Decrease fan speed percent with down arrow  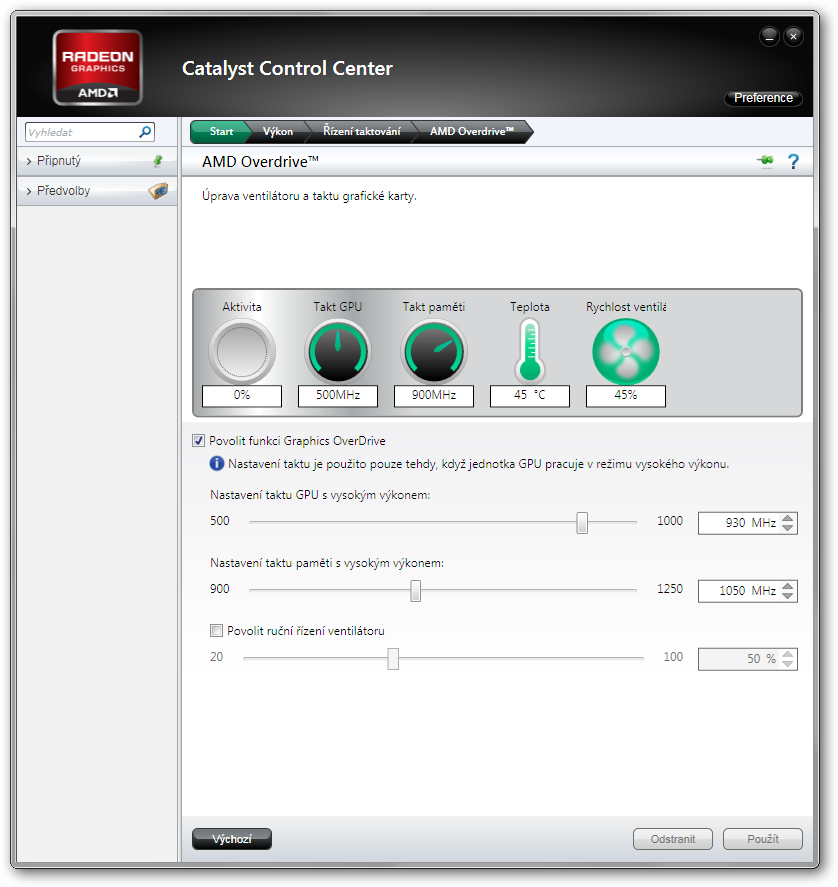pyautogui.click(x=788, y=664)
